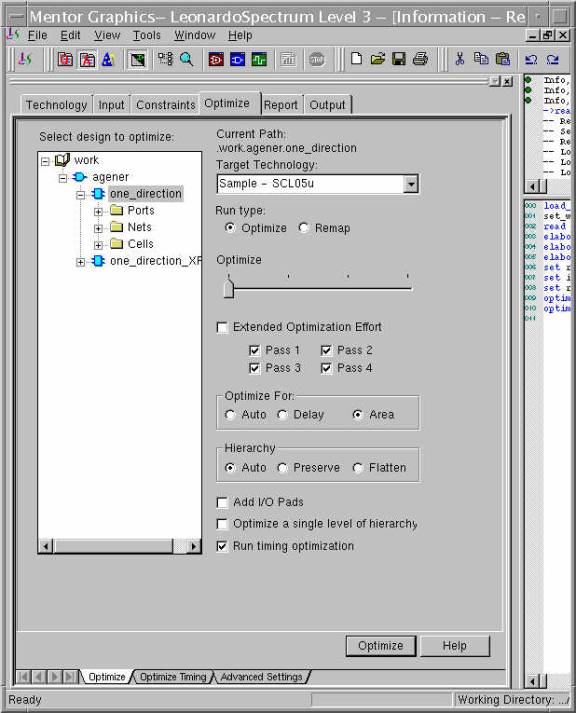Screen dimensions: 576x713
Task: Switch to the Constraints tab
Action: coord(165,105)
